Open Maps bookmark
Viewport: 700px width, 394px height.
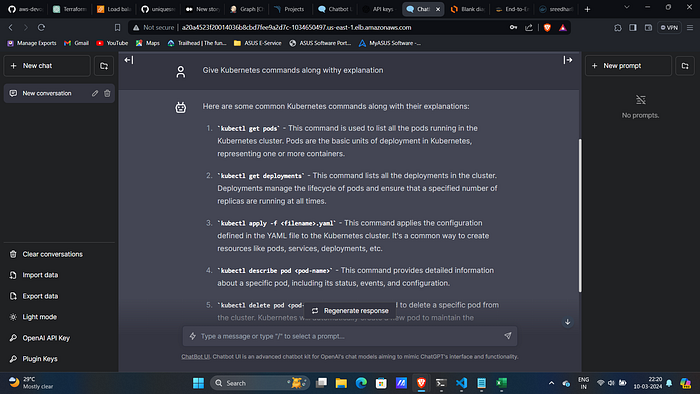[x=148, y=43]
